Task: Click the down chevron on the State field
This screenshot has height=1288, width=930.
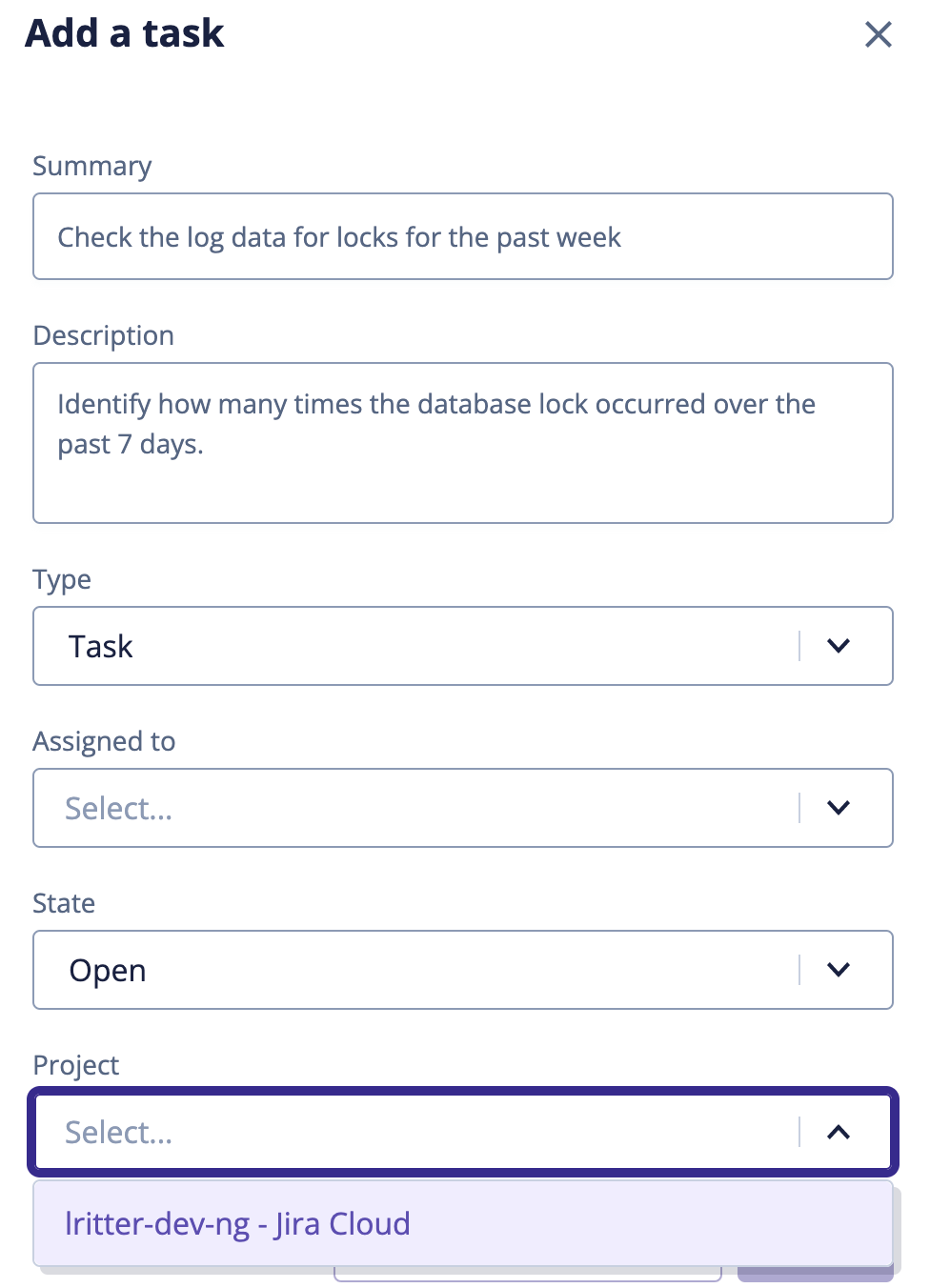Action: click(839, 970)
